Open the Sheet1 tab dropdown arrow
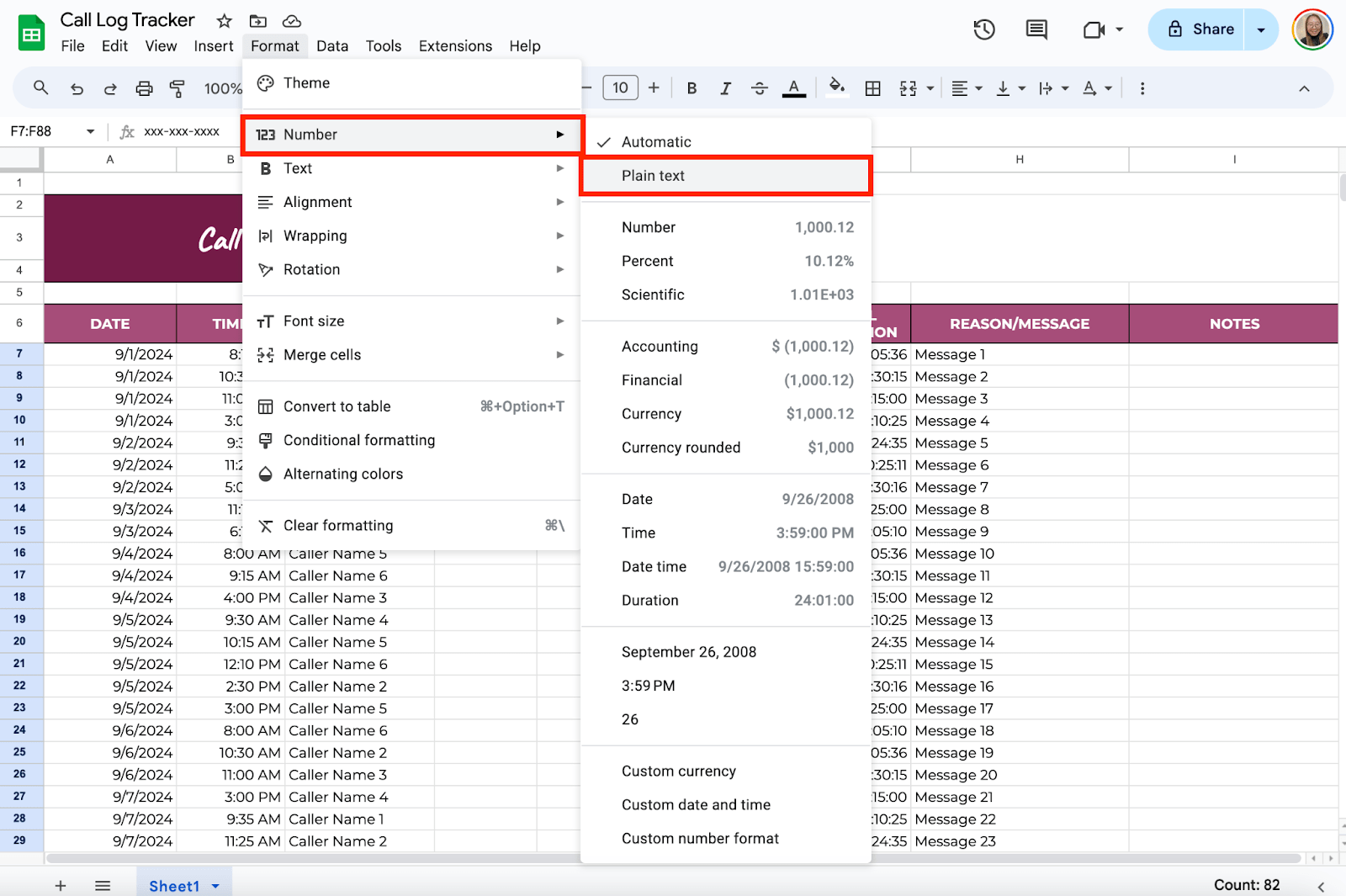Image resolution: width=1346 pixels, height=896 pixels. click(x=215, y=886)
